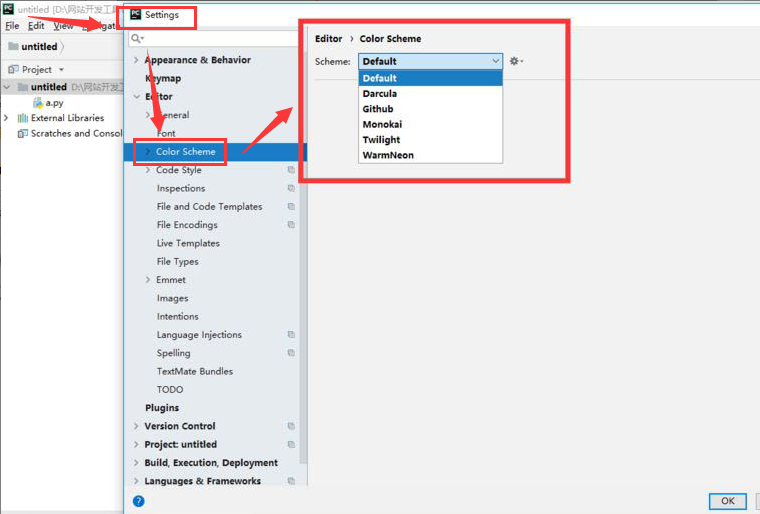Select Spelling setting
This screenshot has height=514, width=760.
point(174,353)
